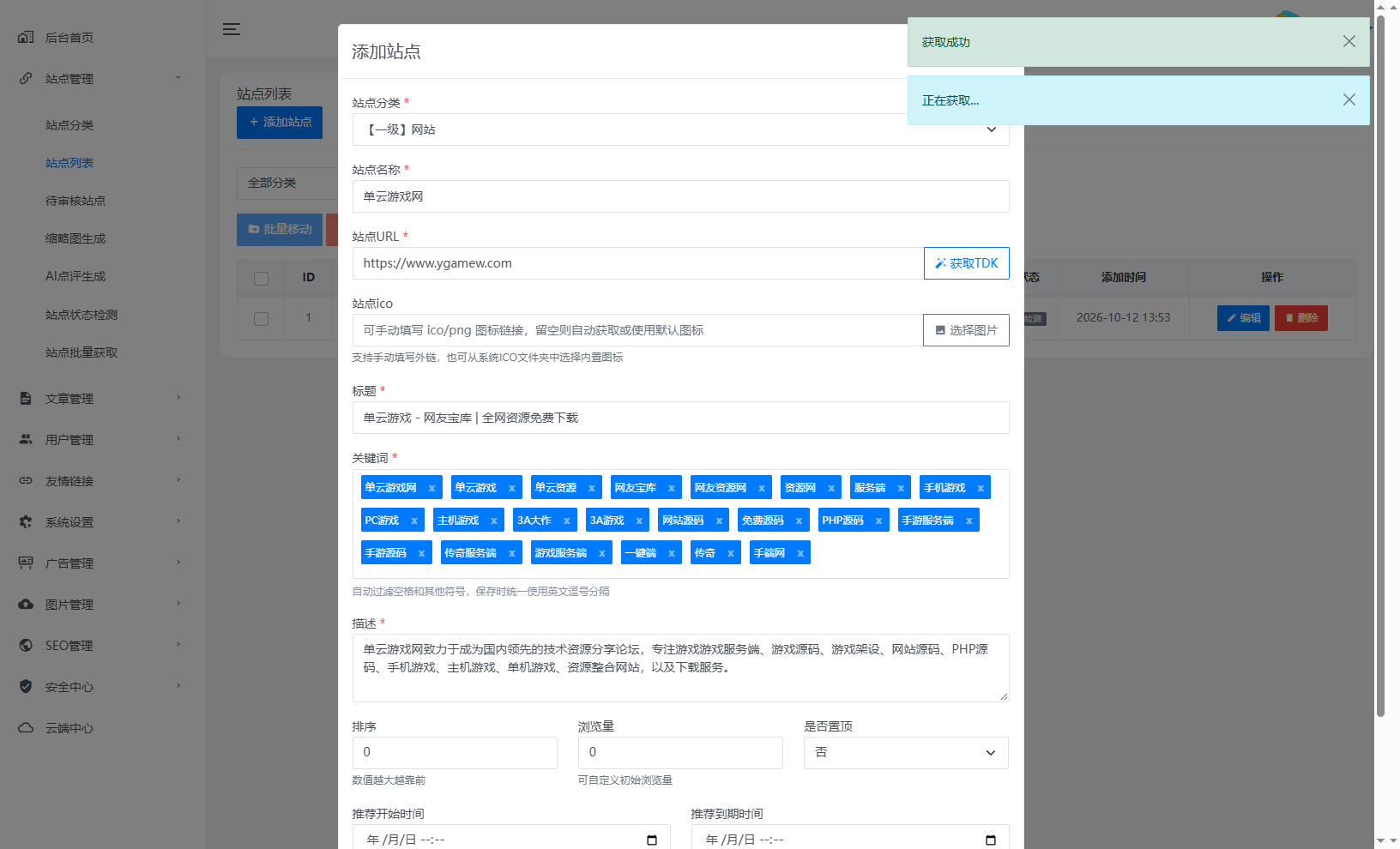Click the 系统设置 gear icon
This screenshot has width=1400, height=849.
pos(26,521)
